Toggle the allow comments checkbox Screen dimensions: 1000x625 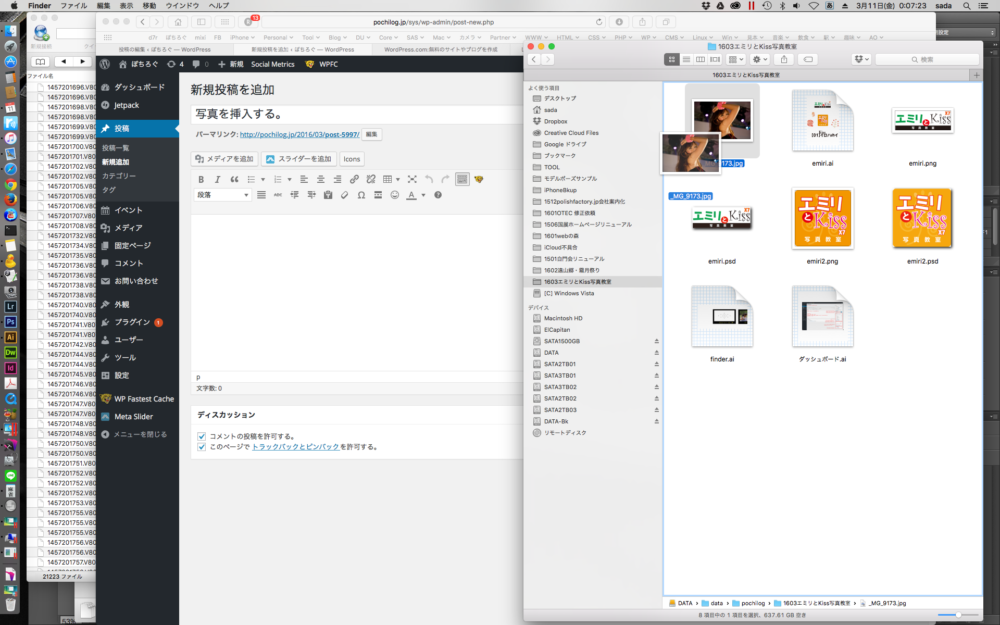(x=202, y=436)
